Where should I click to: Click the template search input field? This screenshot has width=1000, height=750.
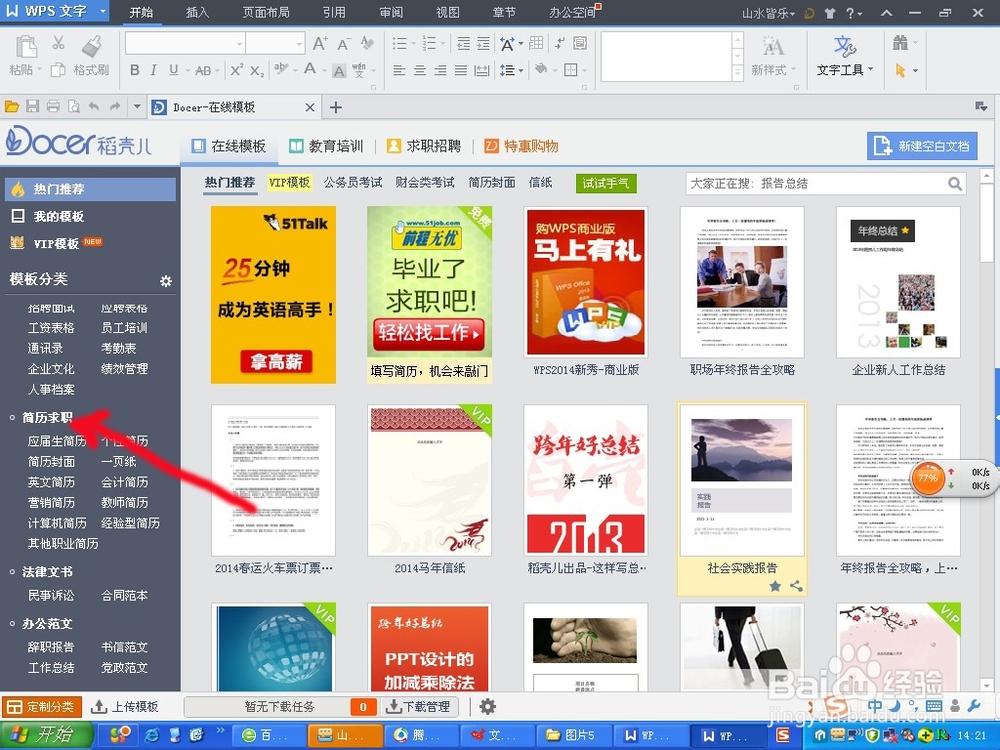pyautogui.click(x=816, y=184)
